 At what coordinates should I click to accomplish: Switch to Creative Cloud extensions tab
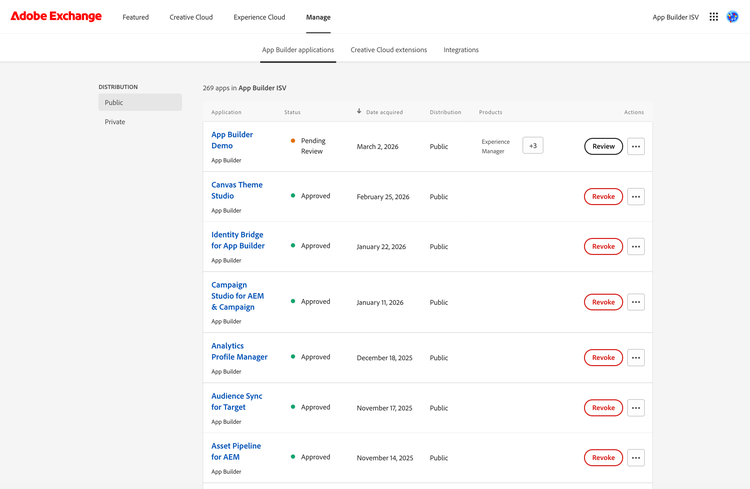coord(388,50)
